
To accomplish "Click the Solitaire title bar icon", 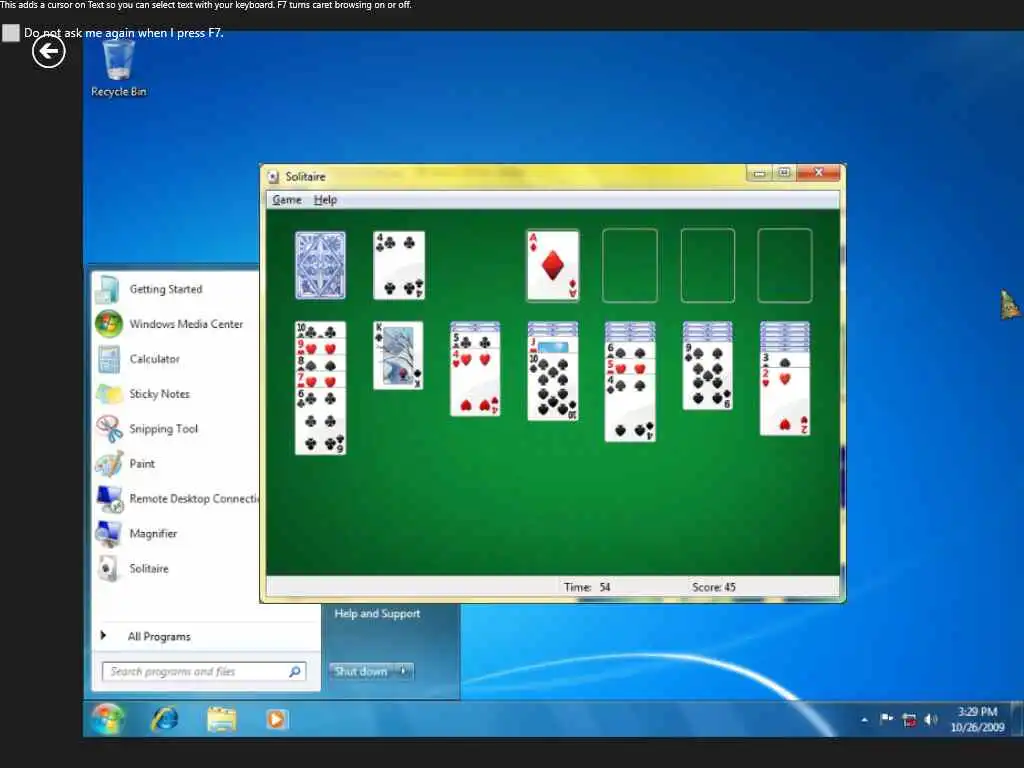I will coord(273,176).
